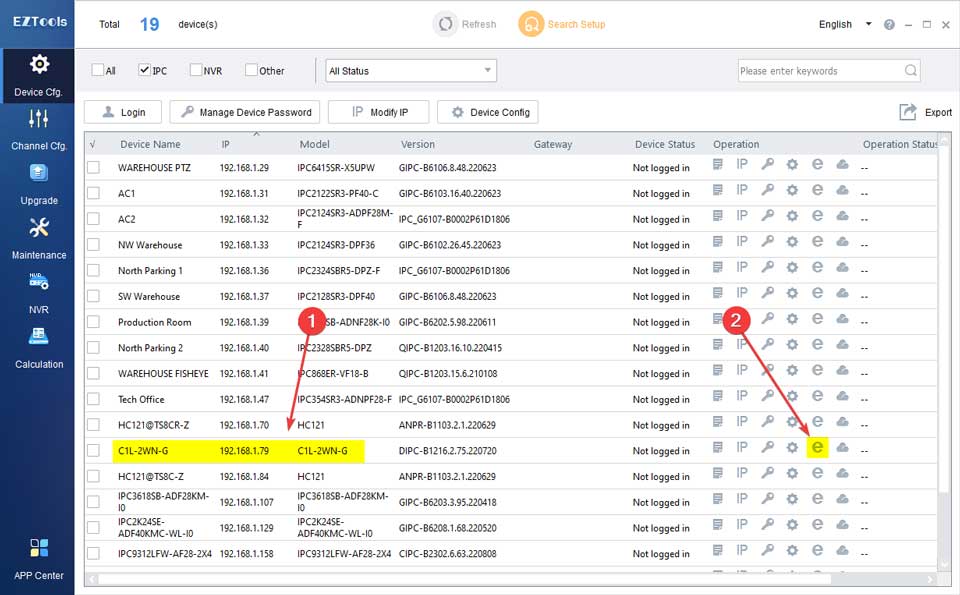The width and height of the screenshot is (960, 595).
Task: Click the IP icon for NW Warehouse row
Action: 742,244
